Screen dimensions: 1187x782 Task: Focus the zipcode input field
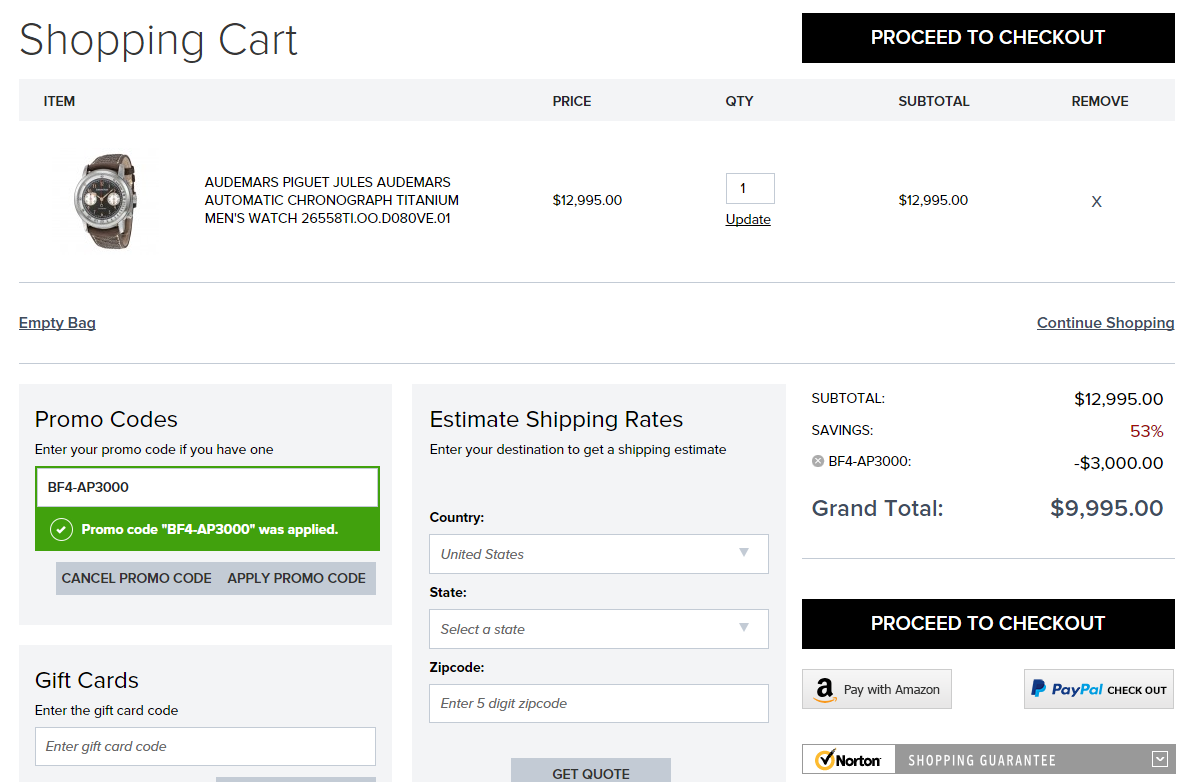point(599,703)
